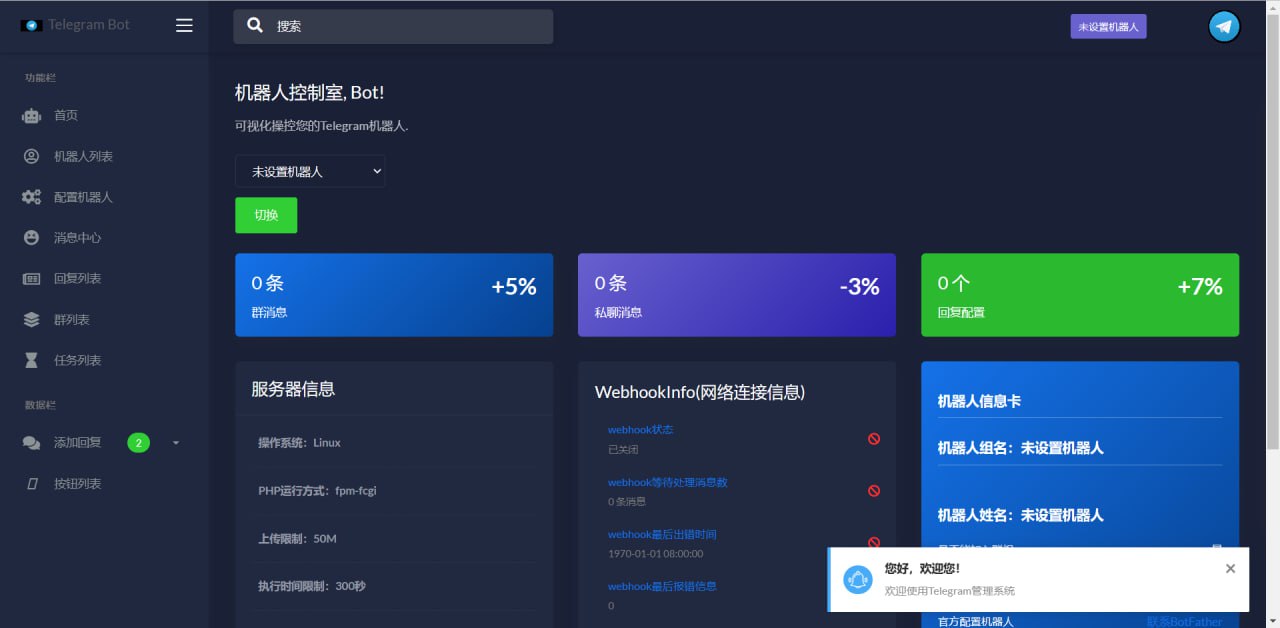Expand the 添加回复 submenu arrow

(176, 443)
